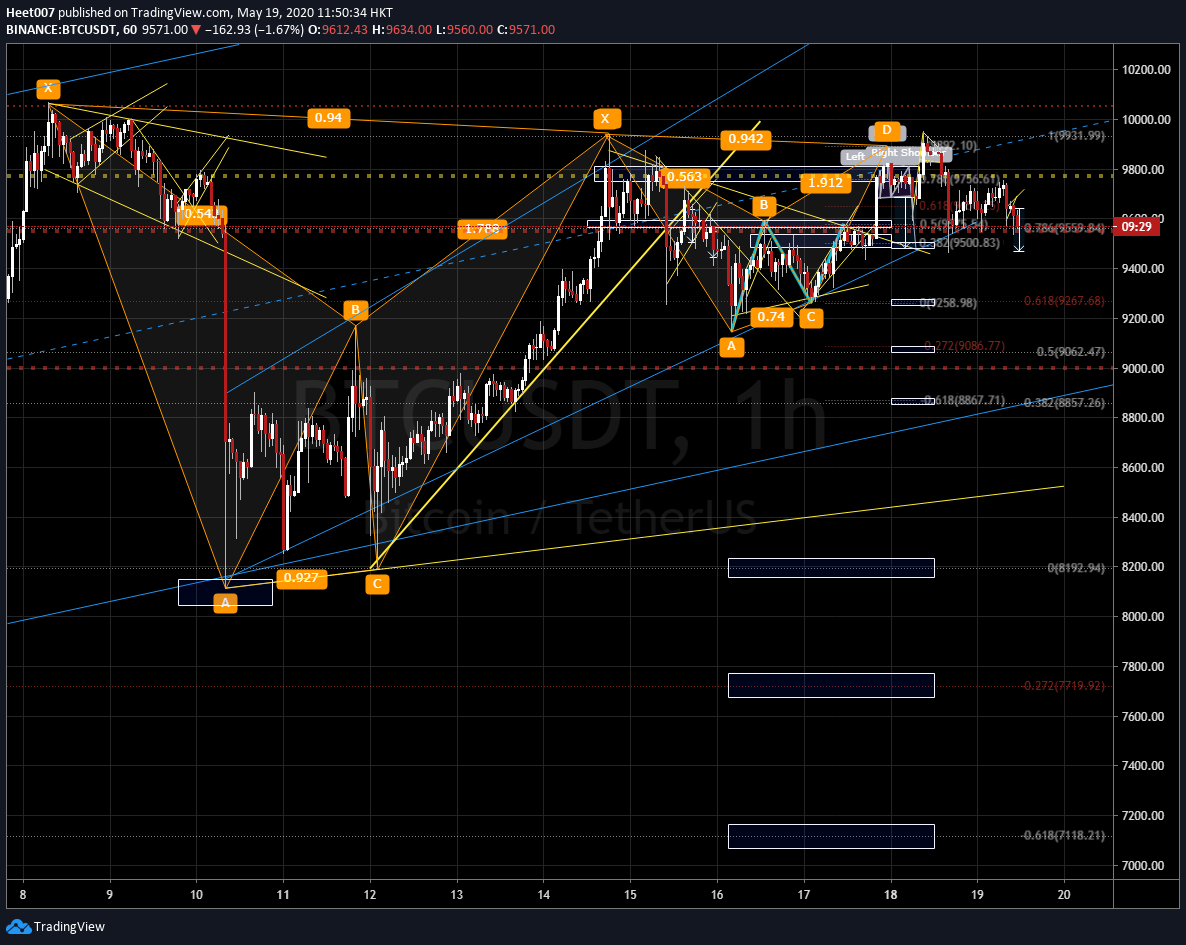Image resolution: width=1186 pixels, height=945 pixels.
Task: Click the Fibonacci label 1(9931.99)
Action: tap(1076, 136)
